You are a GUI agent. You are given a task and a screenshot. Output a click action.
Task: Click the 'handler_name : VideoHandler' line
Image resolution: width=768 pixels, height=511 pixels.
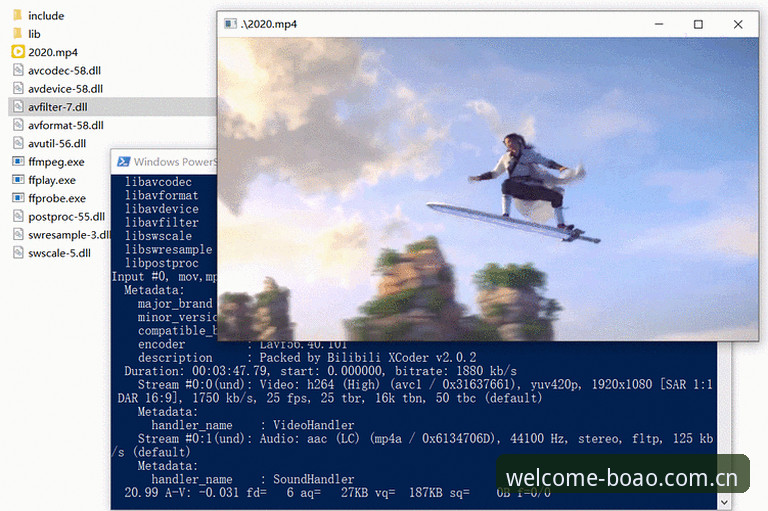pos(253,425)
